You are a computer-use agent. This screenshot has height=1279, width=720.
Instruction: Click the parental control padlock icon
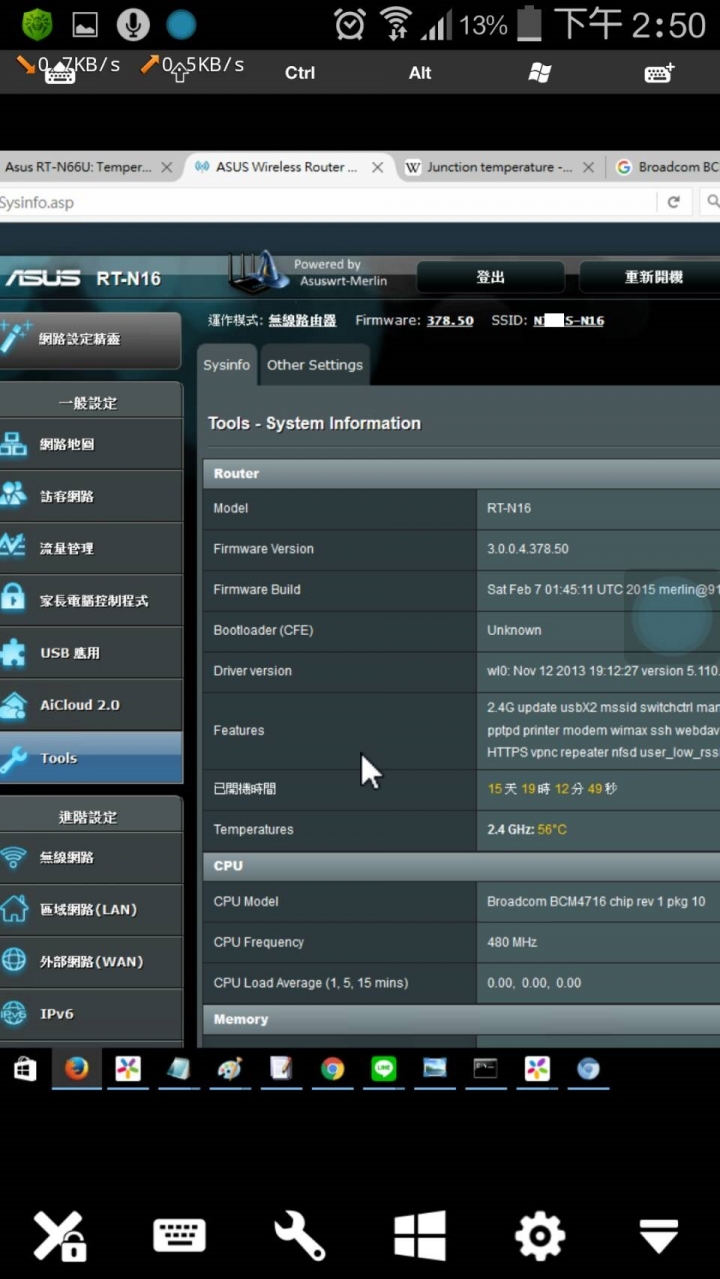(x=13, y=598)
